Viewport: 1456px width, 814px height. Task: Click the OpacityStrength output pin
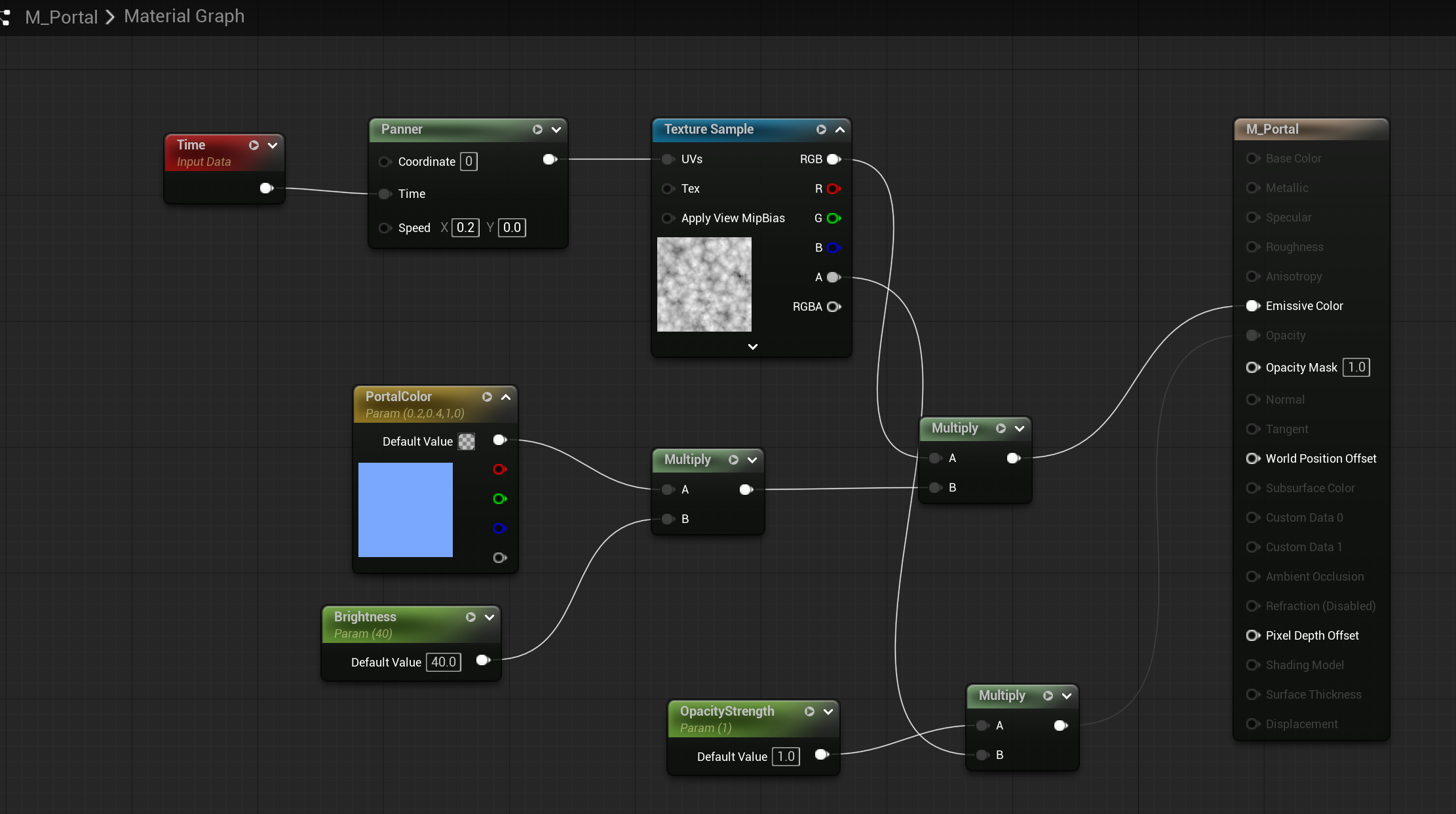tap(822, 754)
